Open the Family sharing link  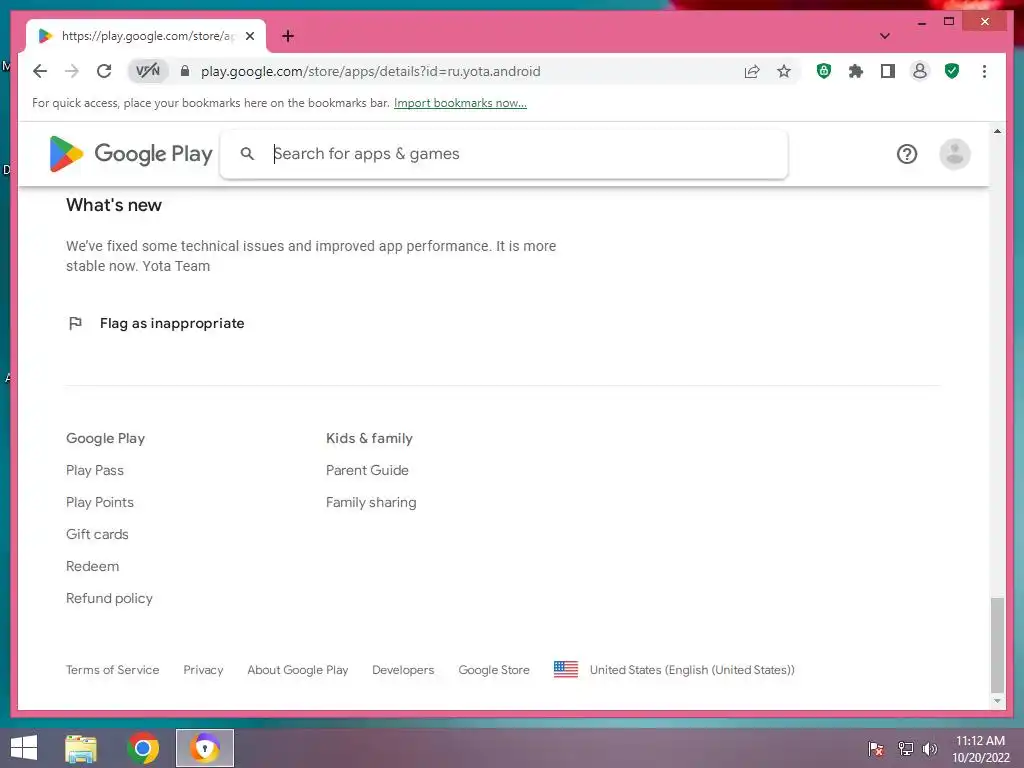point(371,502)
